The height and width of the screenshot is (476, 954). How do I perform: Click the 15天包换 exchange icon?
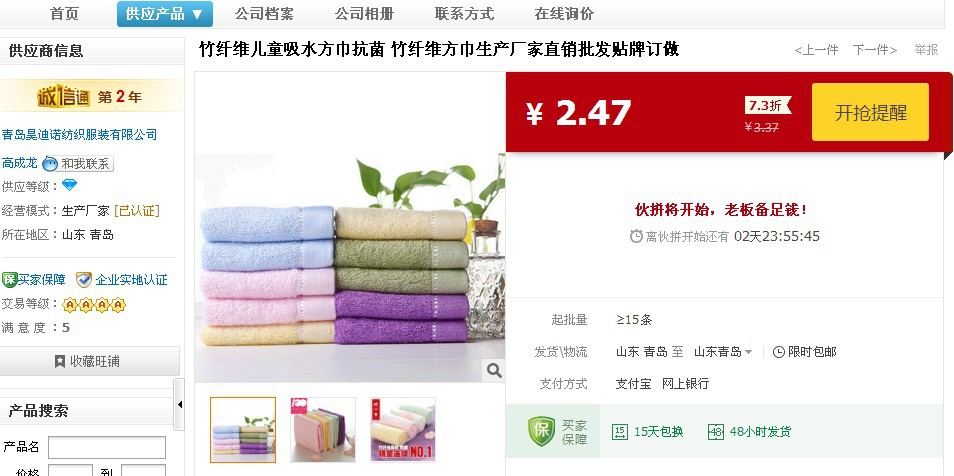point(619,432)
